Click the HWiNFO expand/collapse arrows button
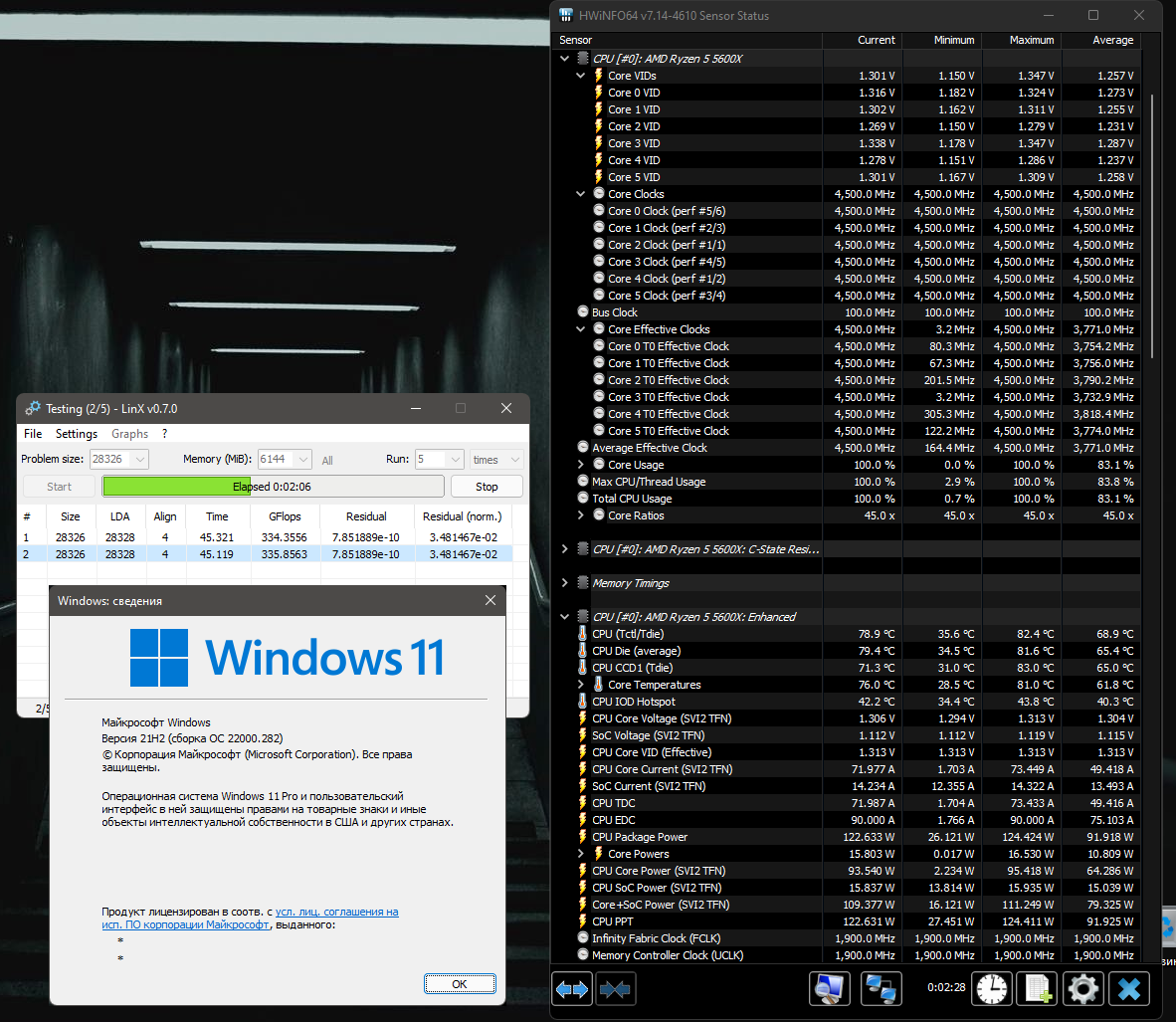 click(571, 989)
